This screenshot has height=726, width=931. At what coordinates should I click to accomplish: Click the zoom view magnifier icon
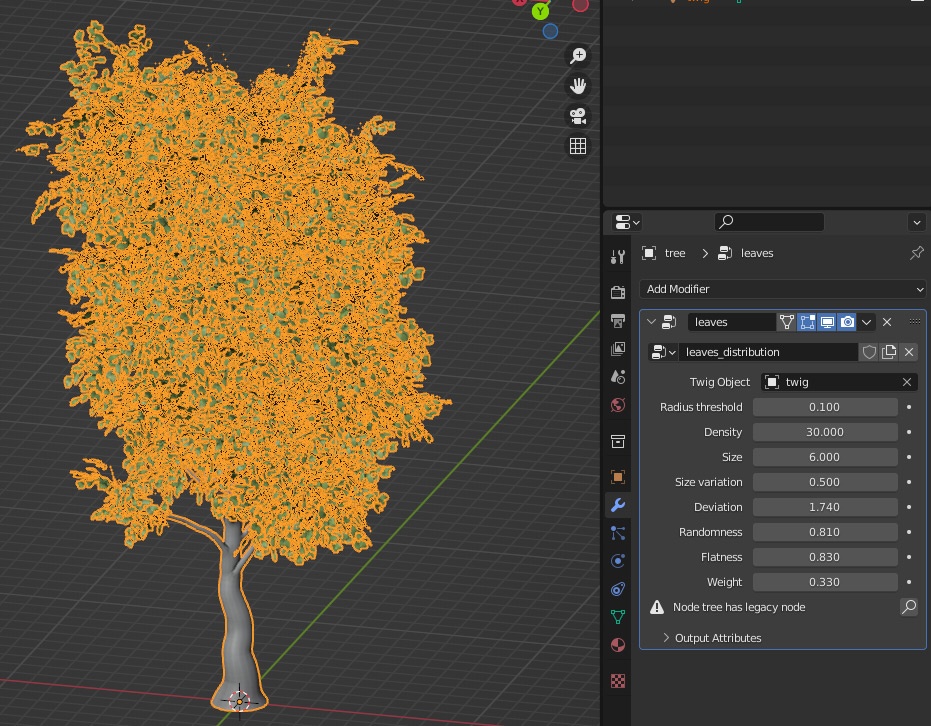point(577,56)
